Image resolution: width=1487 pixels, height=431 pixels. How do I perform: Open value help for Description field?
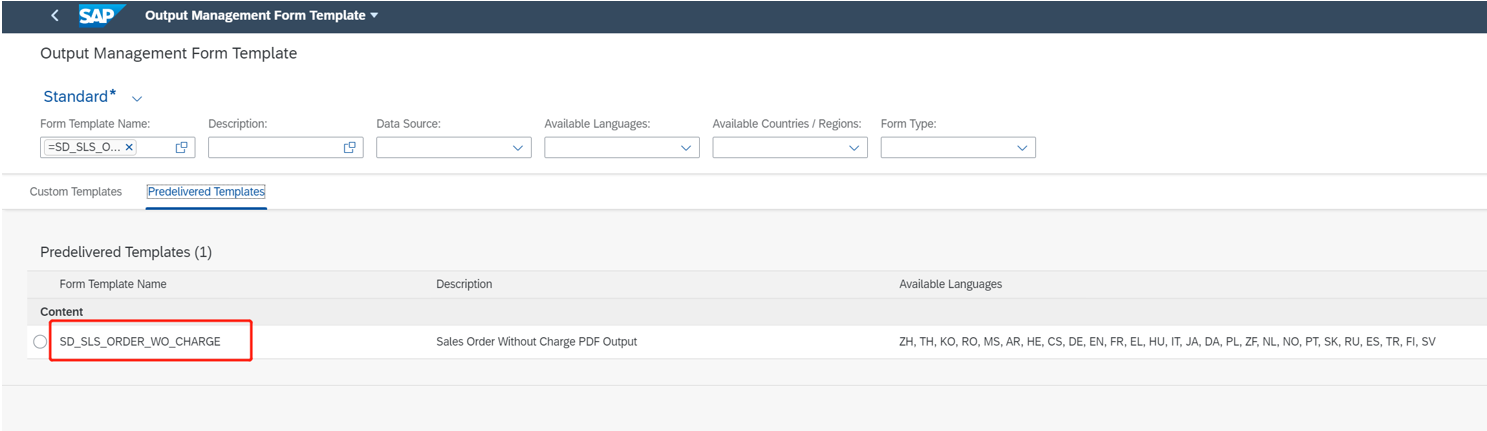tap(350, 147)
